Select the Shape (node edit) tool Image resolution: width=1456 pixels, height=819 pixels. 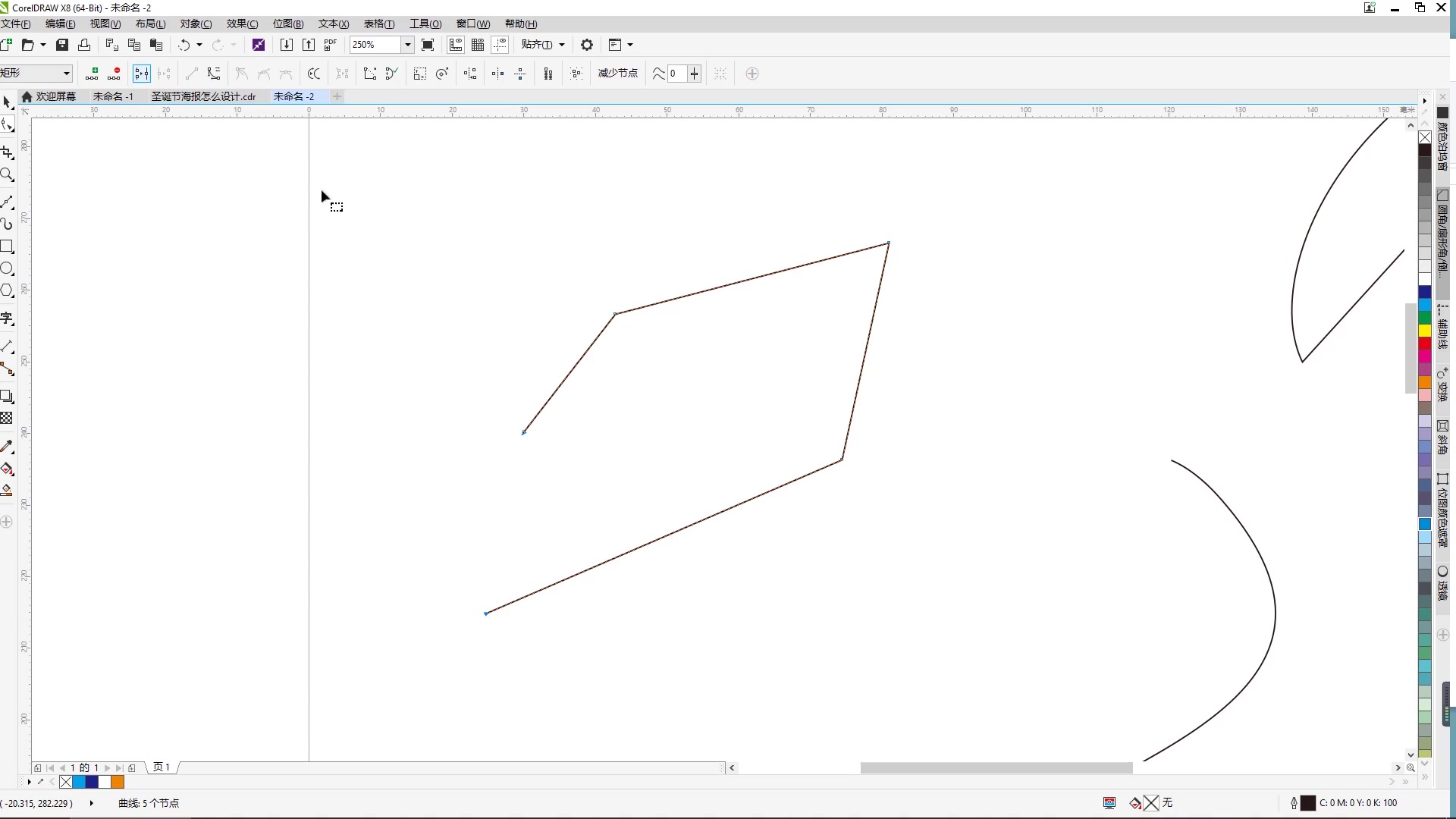(x=7, y=125)
